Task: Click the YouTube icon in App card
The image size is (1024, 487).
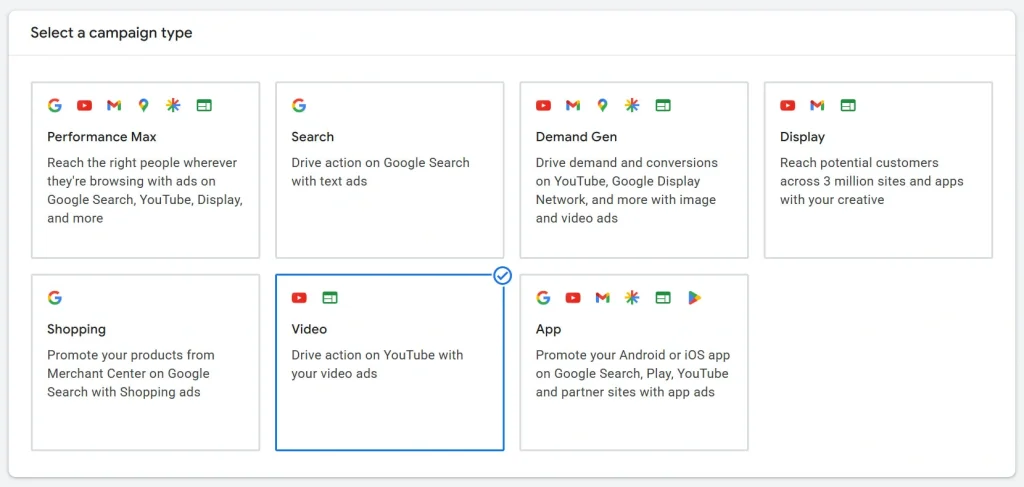Action: tap(573, 298)
